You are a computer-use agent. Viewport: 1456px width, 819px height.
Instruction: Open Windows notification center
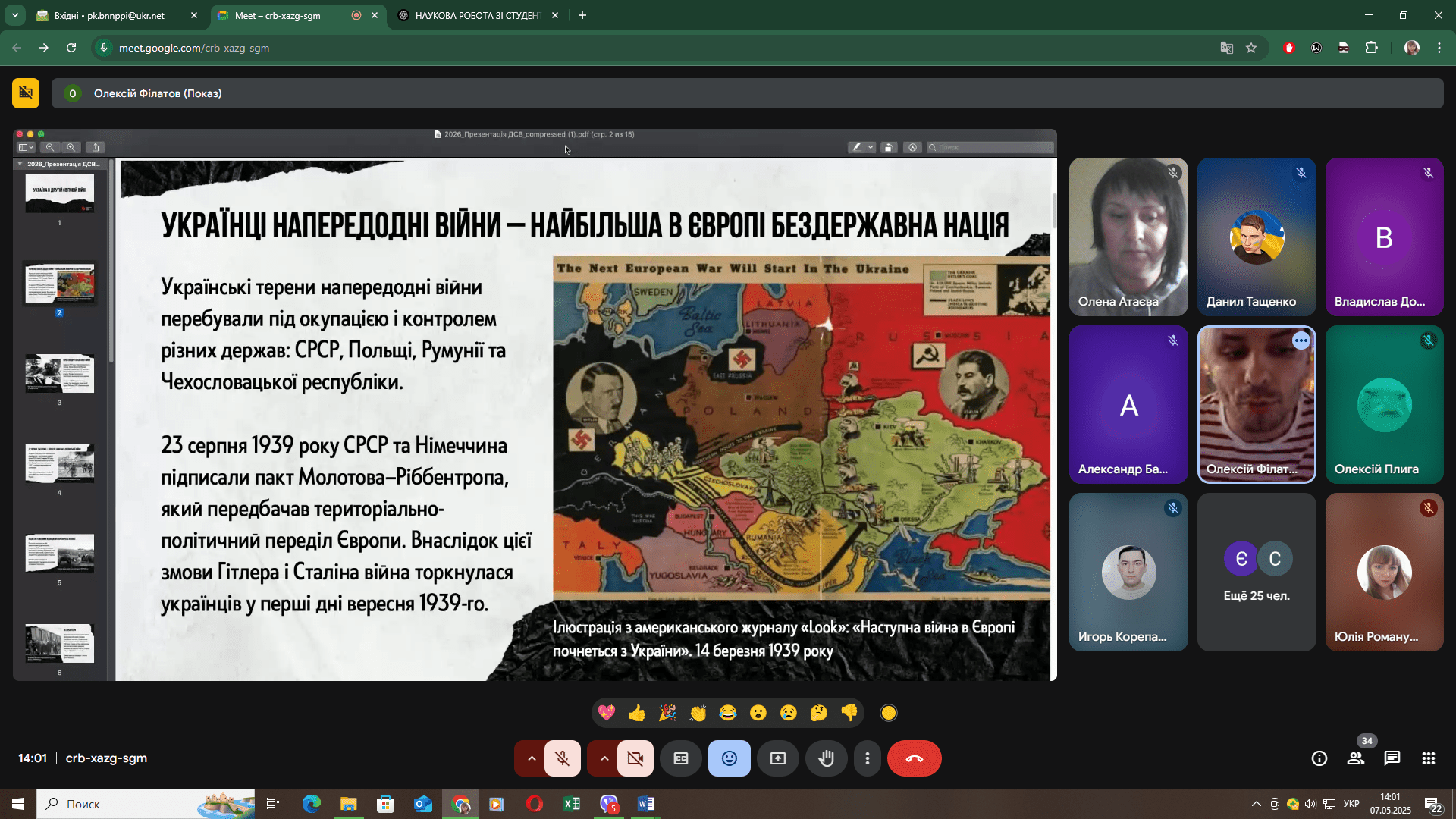pos(1433,804)
